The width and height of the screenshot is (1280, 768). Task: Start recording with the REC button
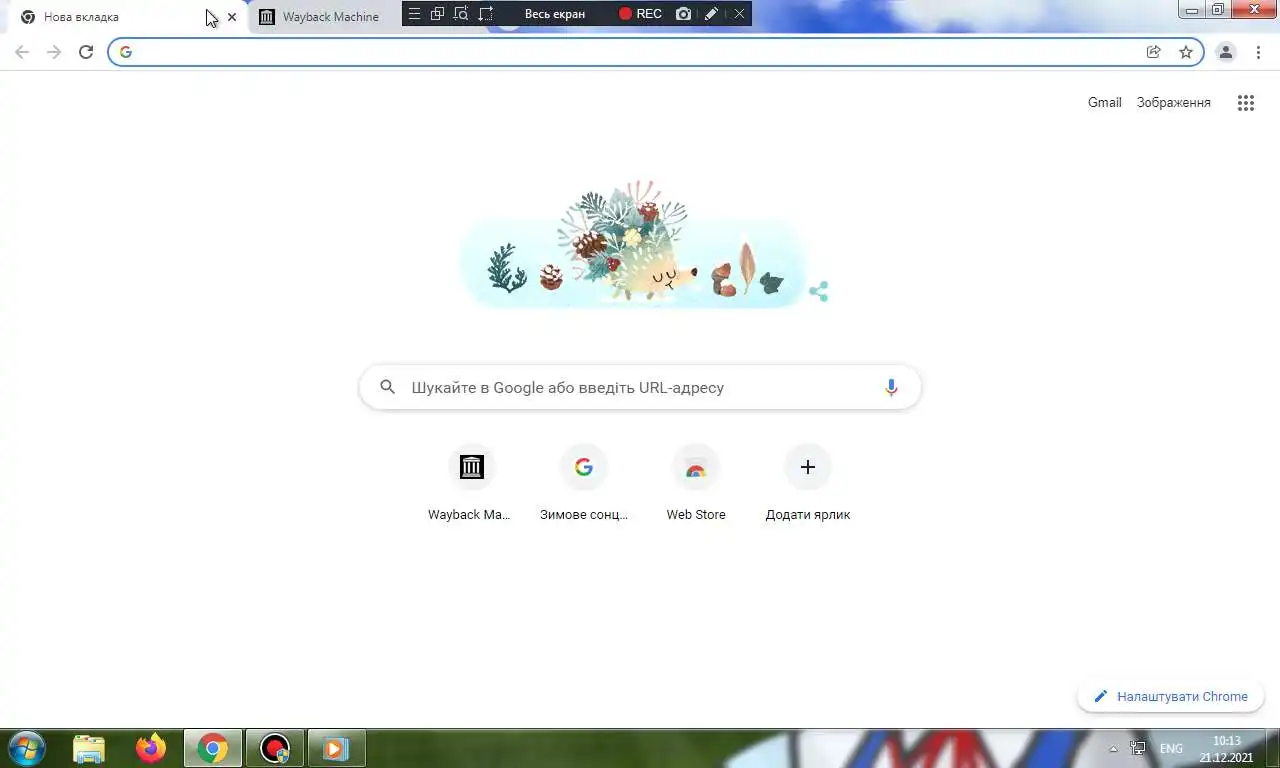[640, 14]
